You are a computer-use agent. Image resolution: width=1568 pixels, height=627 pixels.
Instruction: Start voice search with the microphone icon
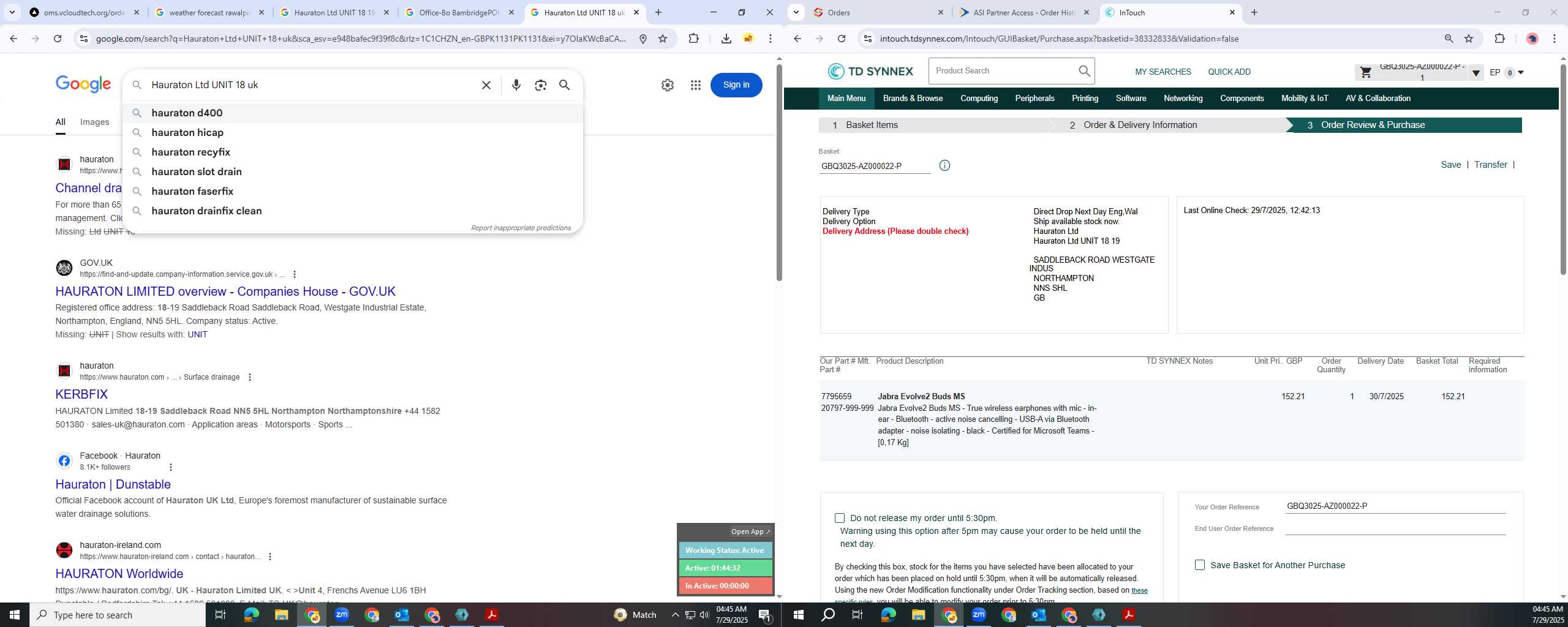(516, 85)
